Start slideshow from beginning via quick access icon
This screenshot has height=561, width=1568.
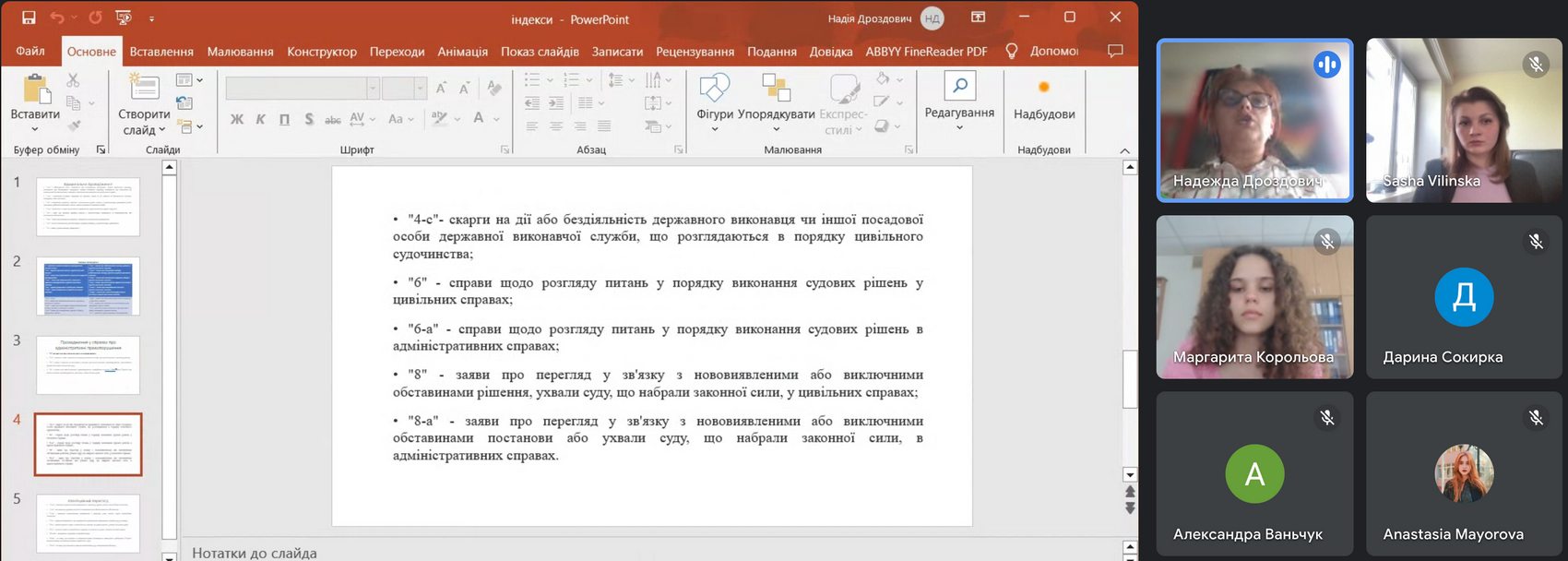pos(123,18)
